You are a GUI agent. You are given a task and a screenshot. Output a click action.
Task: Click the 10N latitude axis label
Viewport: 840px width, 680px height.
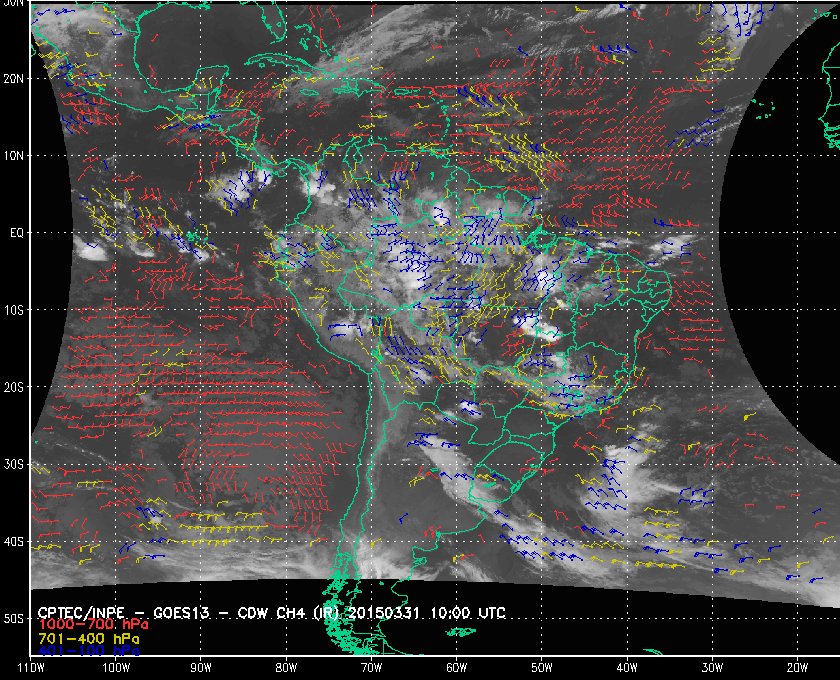(14, 155)
